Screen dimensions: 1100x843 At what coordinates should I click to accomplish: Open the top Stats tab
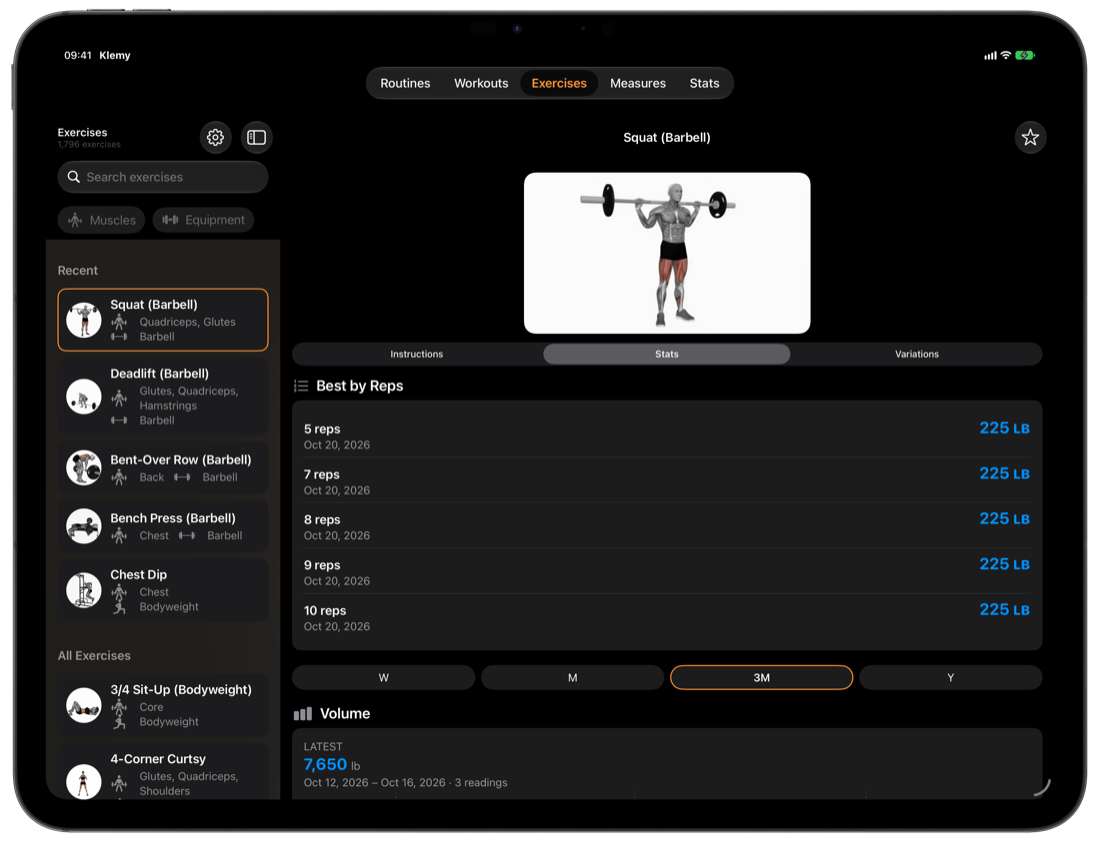click(x=704, y=83)
